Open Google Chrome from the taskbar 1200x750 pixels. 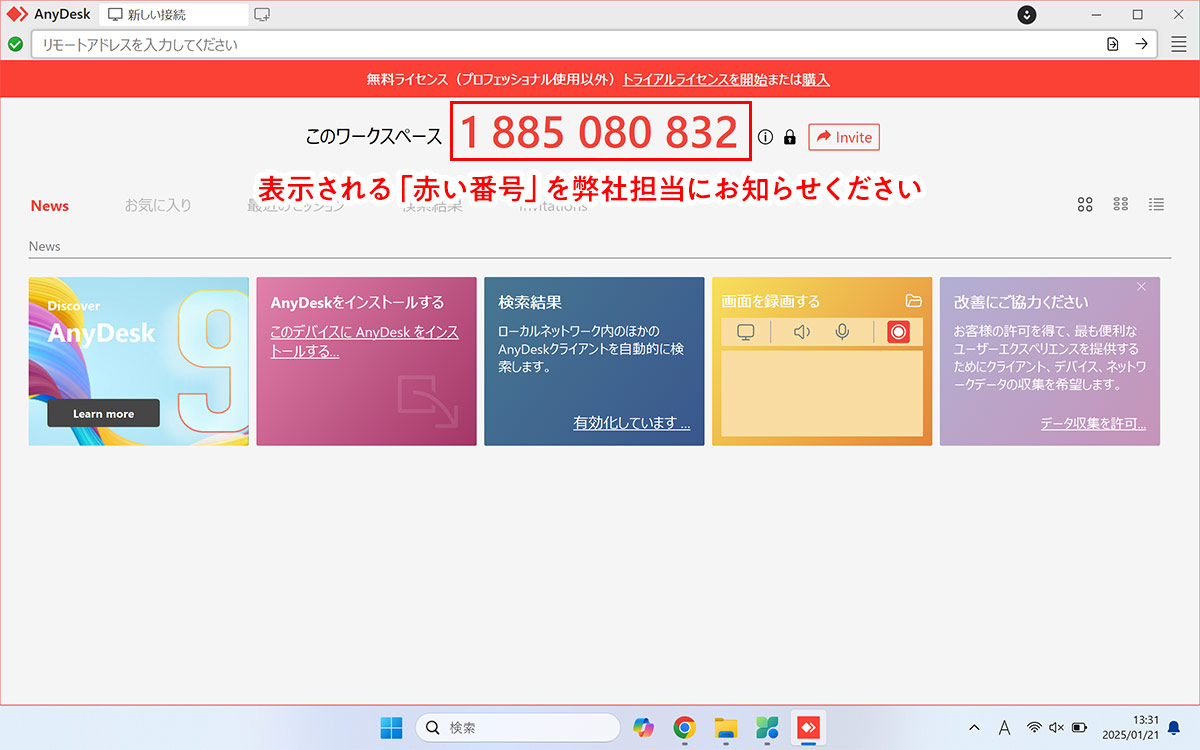point(685,727)
